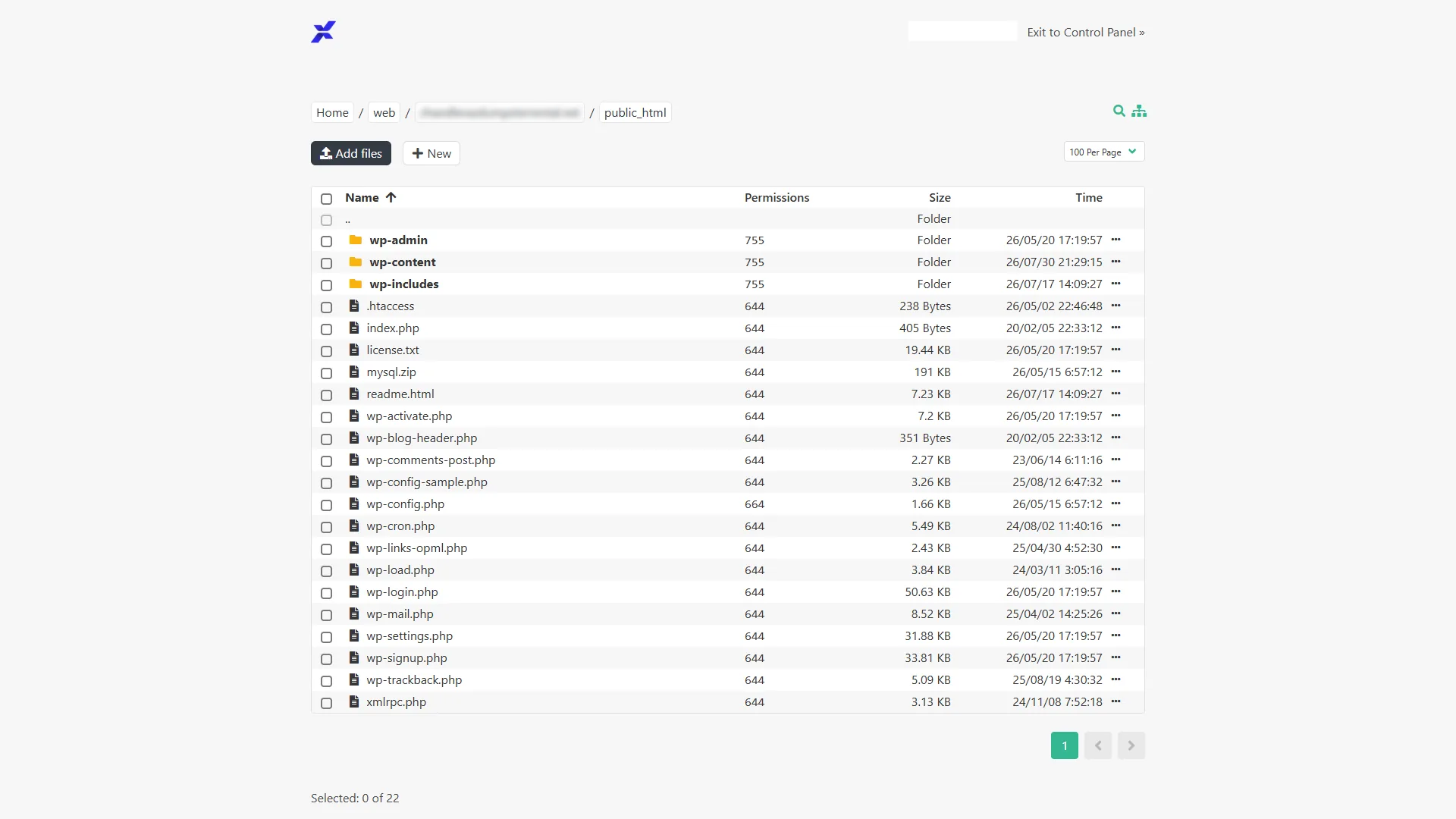The width and height of the screenshot is (1456, 819).
Task: Open the file search magnifier icon
Action: (x=1119, y=111)
